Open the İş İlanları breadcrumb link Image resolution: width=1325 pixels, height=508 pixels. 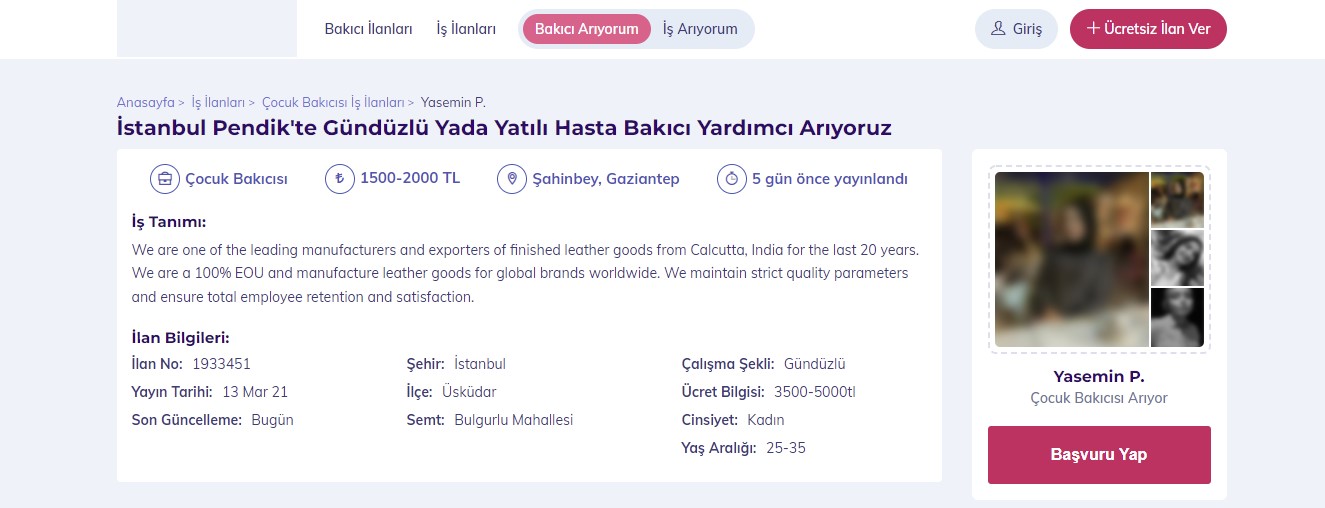tap(218, 102)
